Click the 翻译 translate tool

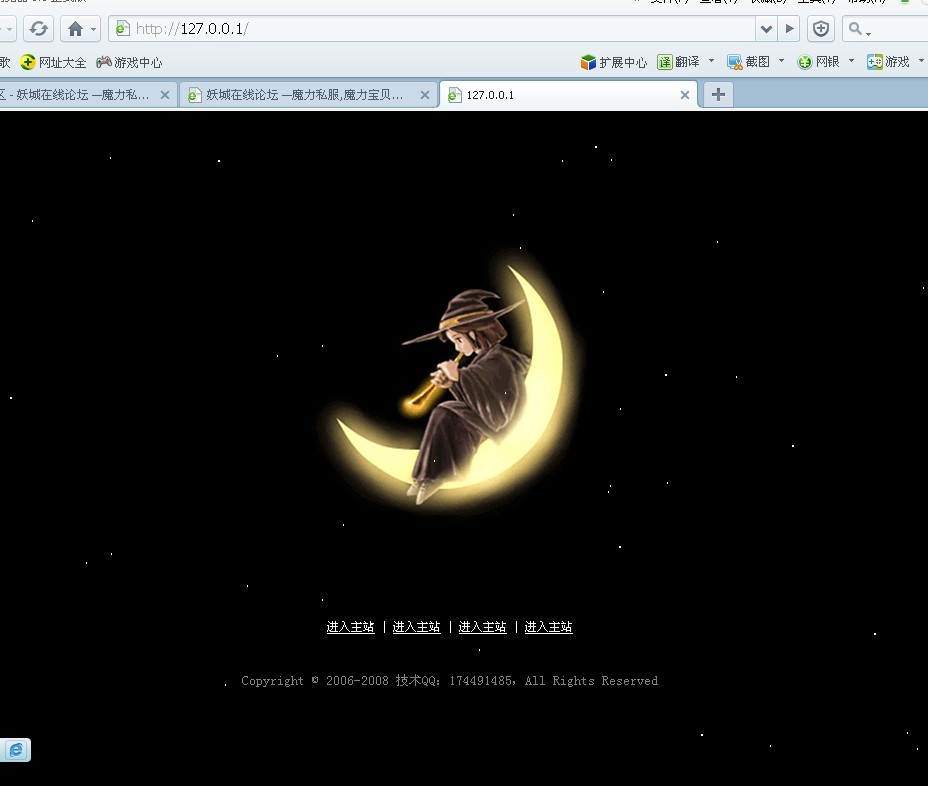[x=679, y=62]
